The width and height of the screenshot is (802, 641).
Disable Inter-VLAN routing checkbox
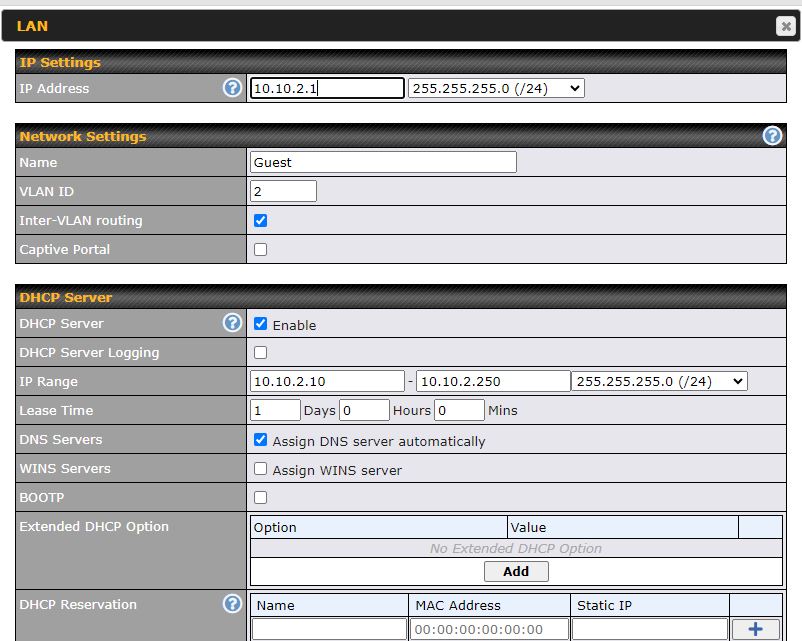(261, 220)
